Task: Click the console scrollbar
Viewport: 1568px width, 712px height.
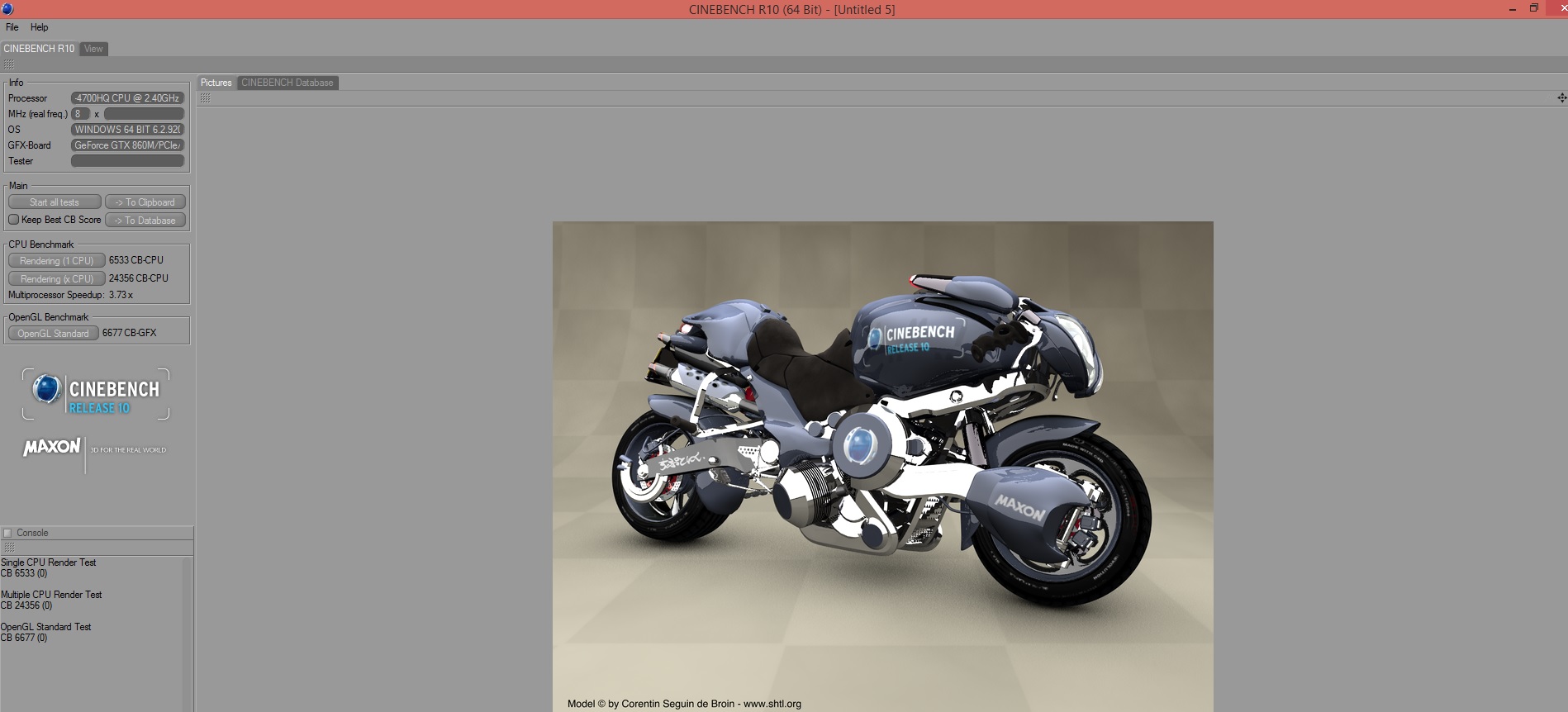Action: click(188, 634)
